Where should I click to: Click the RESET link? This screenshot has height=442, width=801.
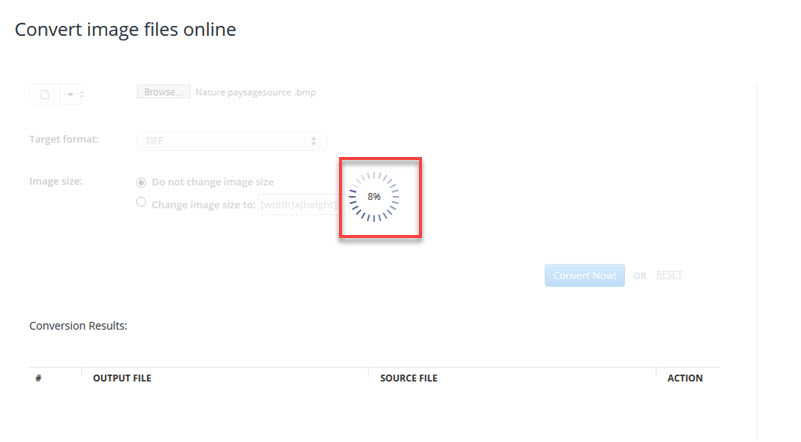(x=669, y=274)
